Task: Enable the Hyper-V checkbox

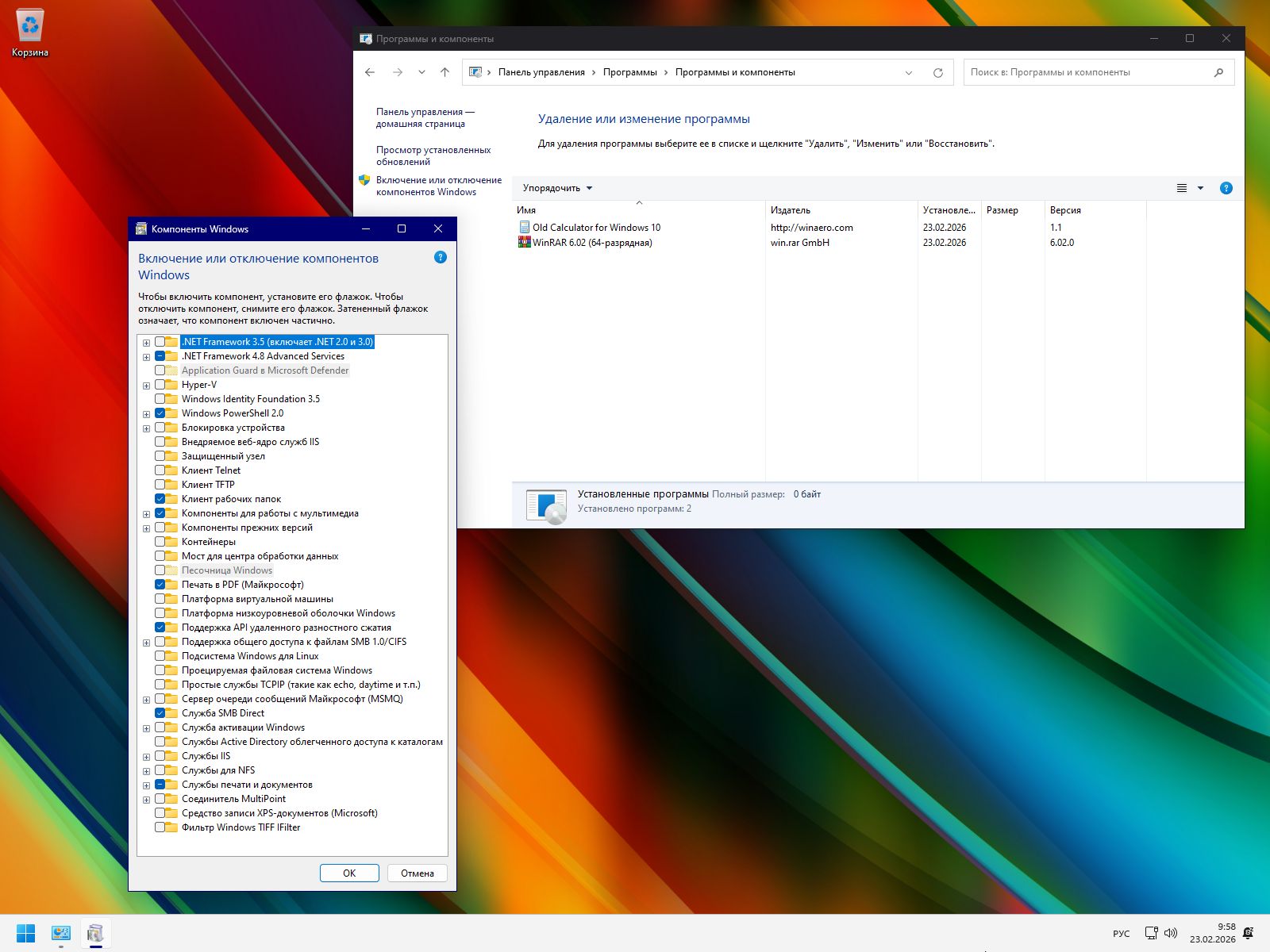Action: [x=160, y=385]
